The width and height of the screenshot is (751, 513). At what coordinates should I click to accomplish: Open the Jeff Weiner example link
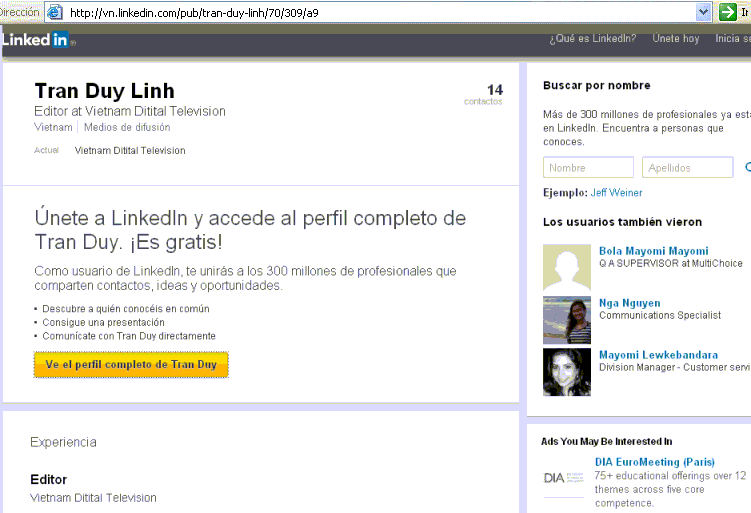(x=616, y=193)
